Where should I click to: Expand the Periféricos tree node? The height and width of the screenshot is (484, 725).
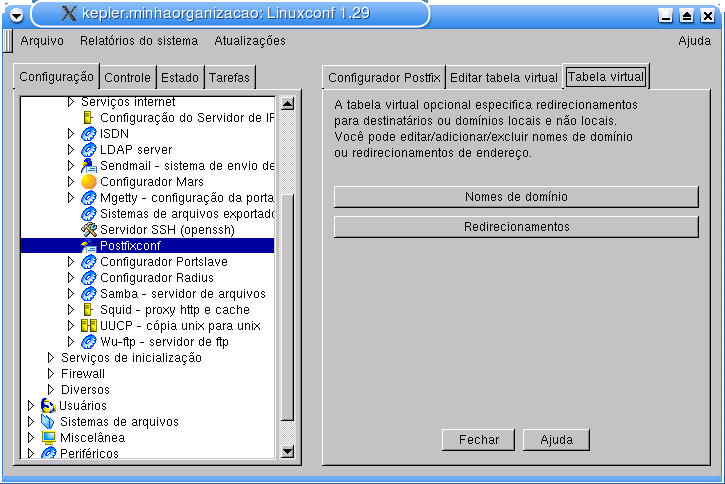click(x=31, y=453)
